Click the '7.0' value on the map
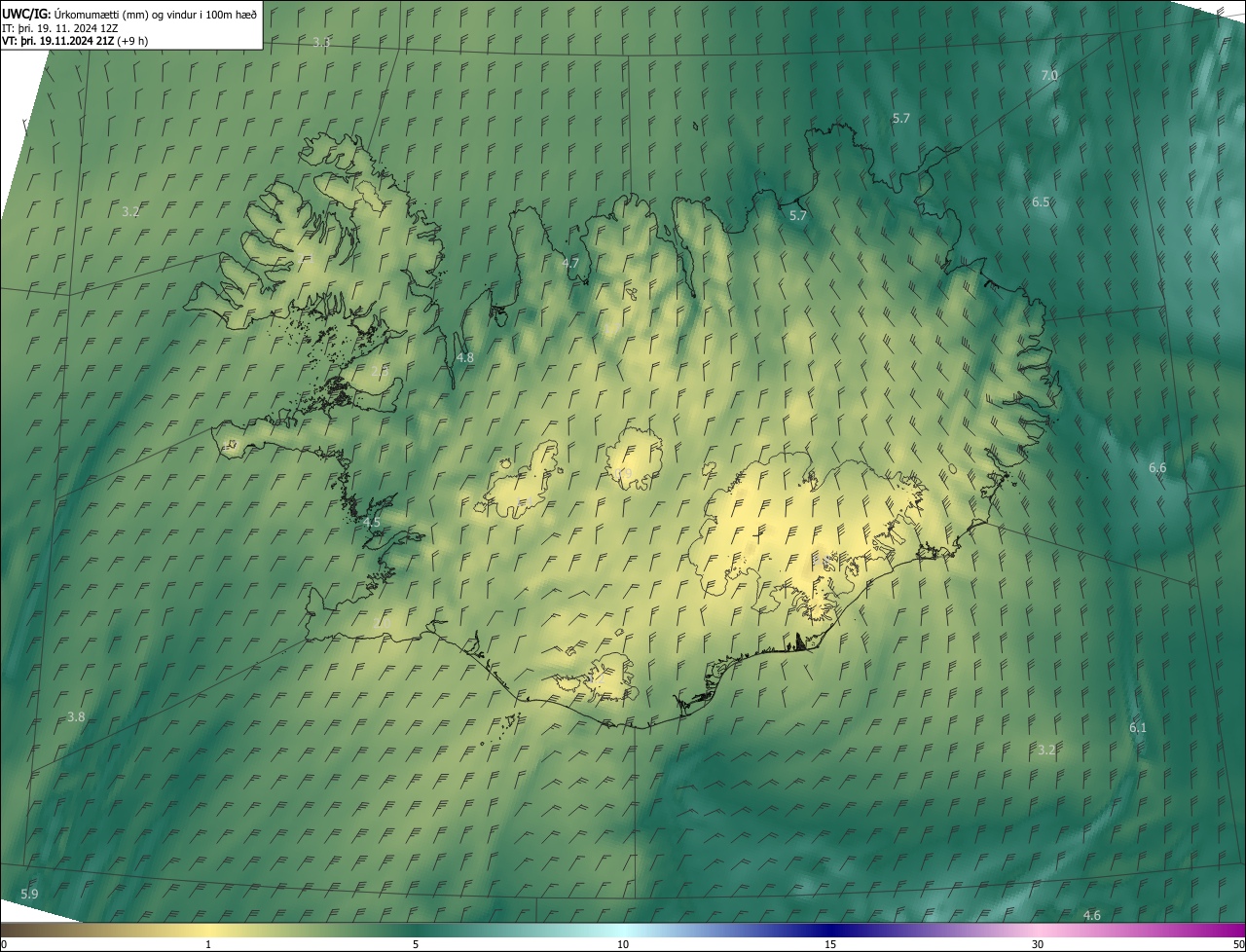The height and width of the screenshot is (952, 1246). [x=1049, y=75]
